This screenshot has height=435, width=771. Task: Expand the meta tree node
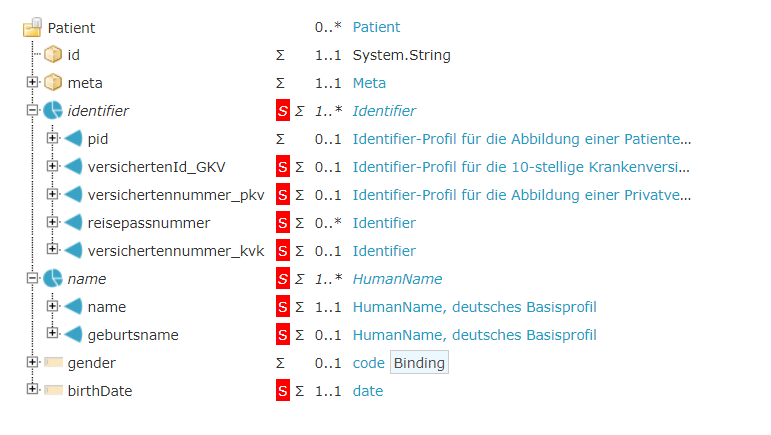tap(33, 82)
